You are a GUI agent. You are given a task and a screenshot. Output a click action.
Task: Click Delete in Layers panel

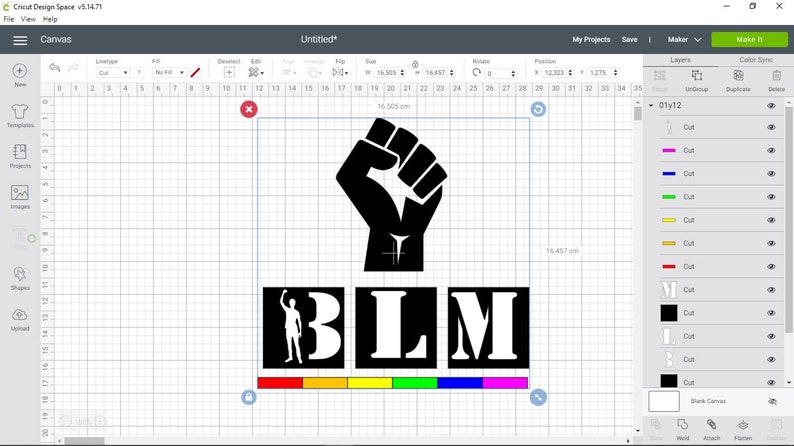(776, 80)
